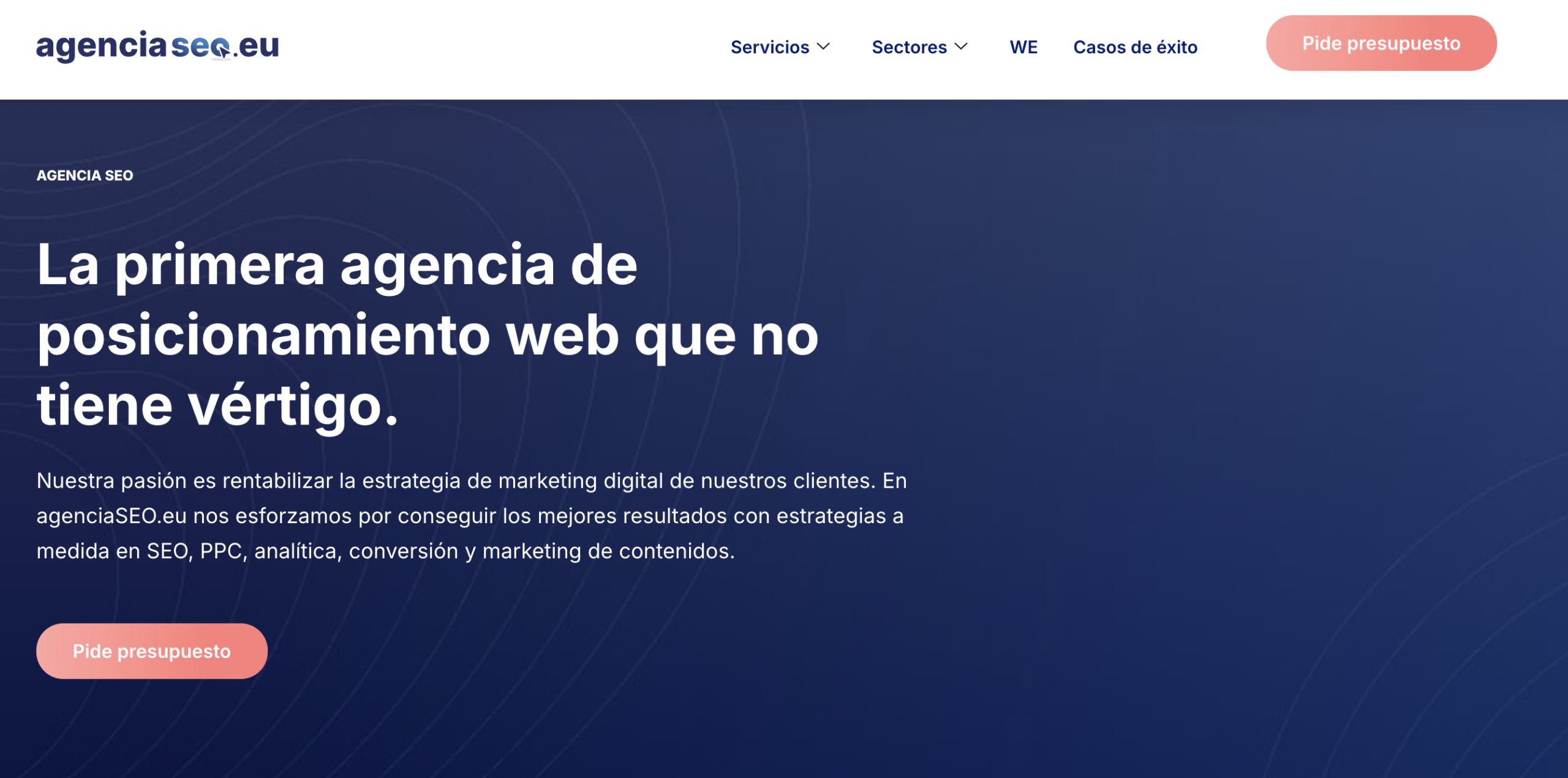Click hero Pide presupuesto button below paragraph
The width and height of the screenshot is (1568, 778).
(152, 651)
